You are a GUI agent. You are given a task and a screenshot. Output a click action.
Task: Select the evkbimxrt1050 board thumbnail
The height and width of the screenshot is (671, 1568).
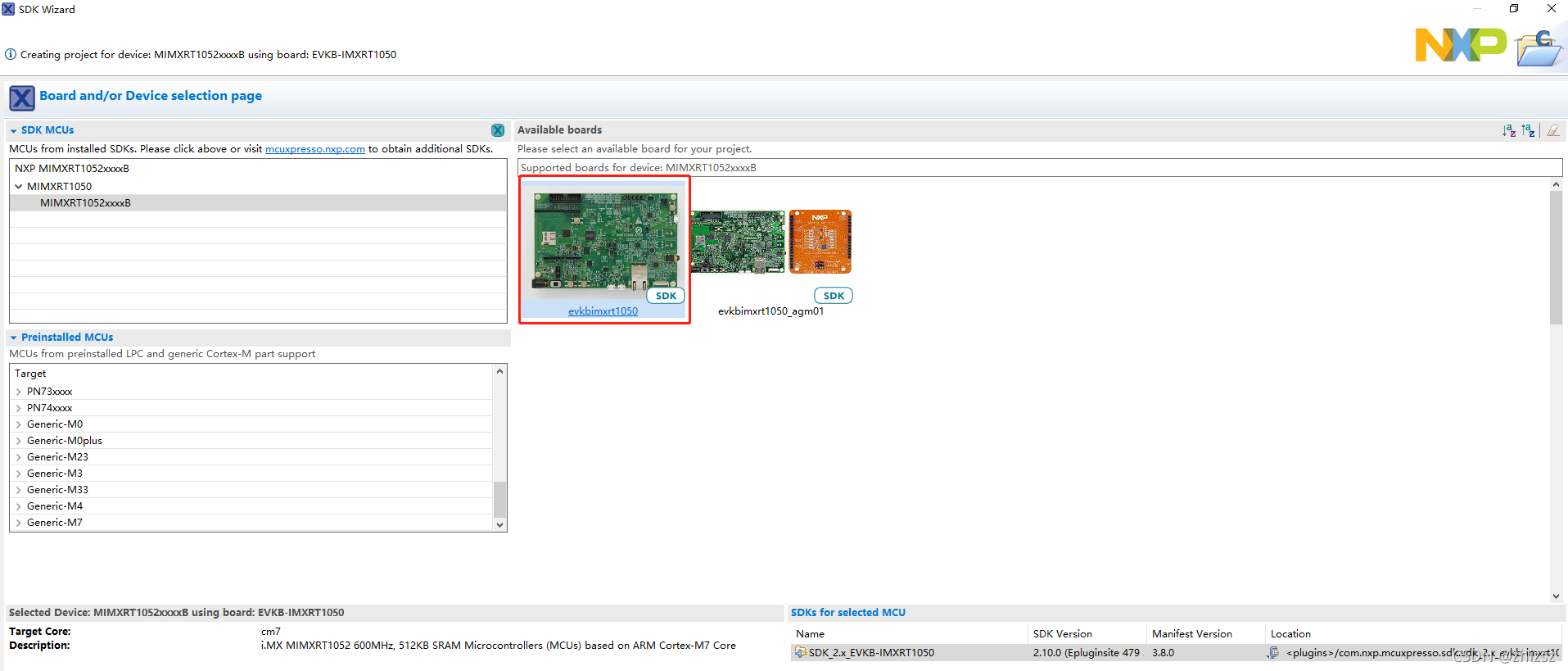606,242
